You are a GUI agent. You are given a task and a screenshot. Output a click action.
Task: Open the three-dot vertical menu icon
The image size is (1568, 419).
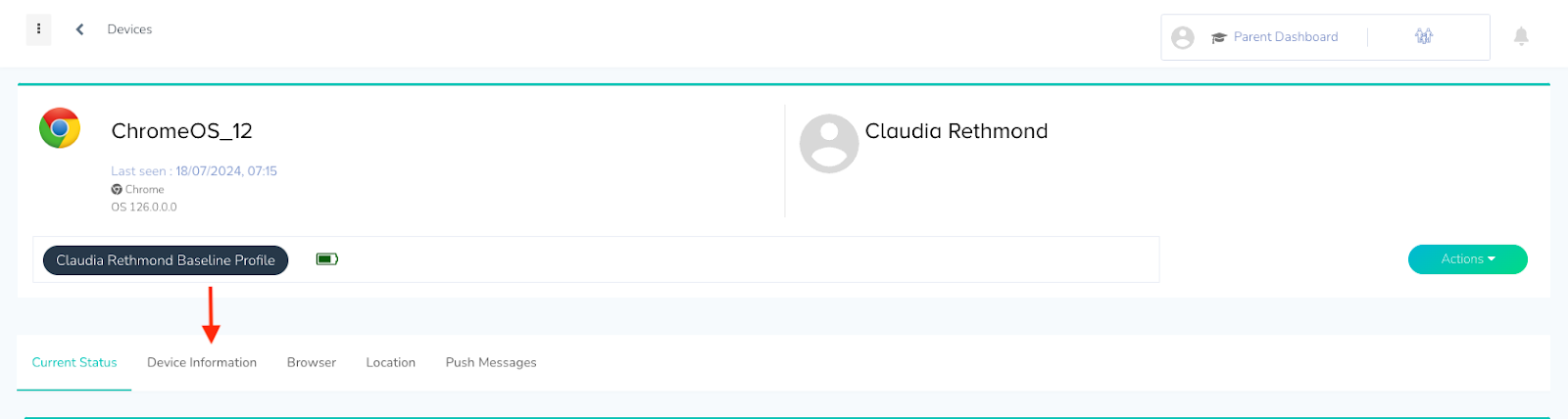tap(38, 29)
